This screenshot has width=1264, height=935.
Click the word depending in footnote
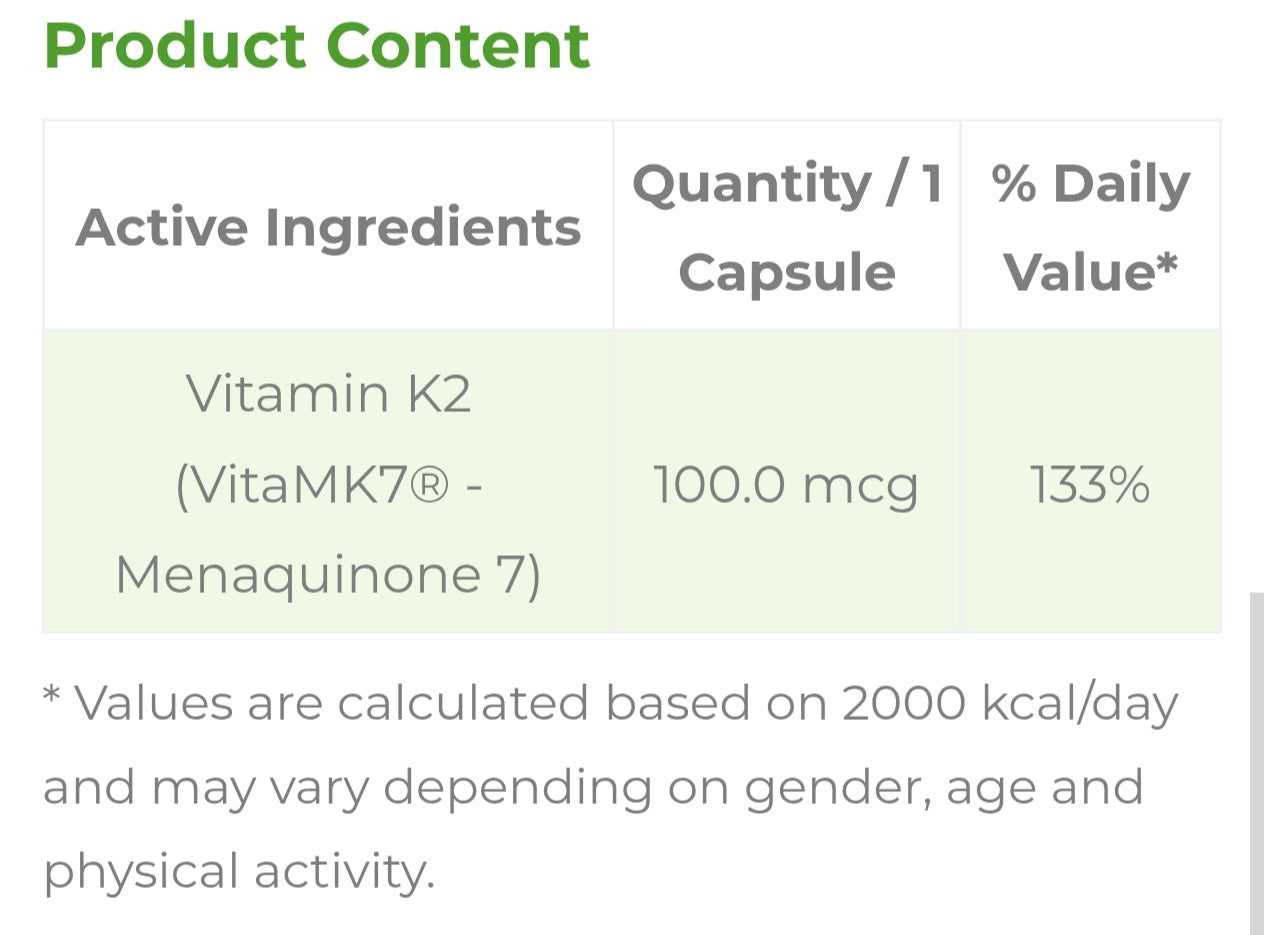point(517,787)
